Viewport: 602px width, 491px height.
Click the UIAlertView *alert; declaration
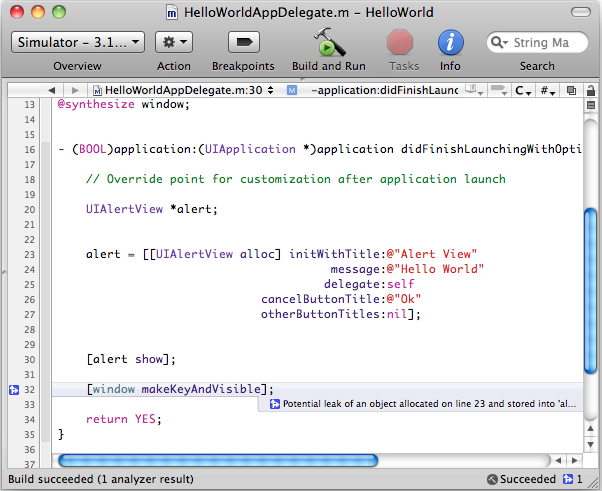click(x=152, y=210)
